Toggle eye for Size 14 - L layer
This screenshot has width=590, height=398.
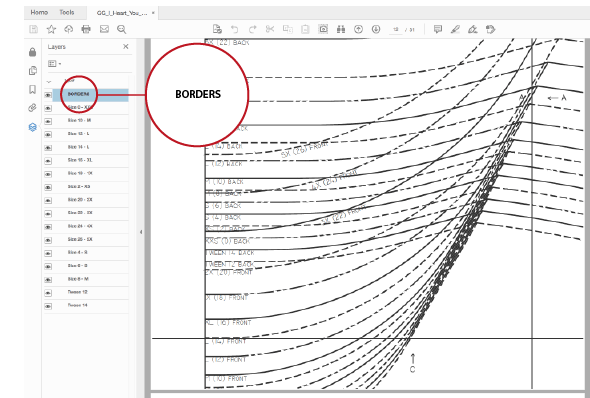point(48,148)
